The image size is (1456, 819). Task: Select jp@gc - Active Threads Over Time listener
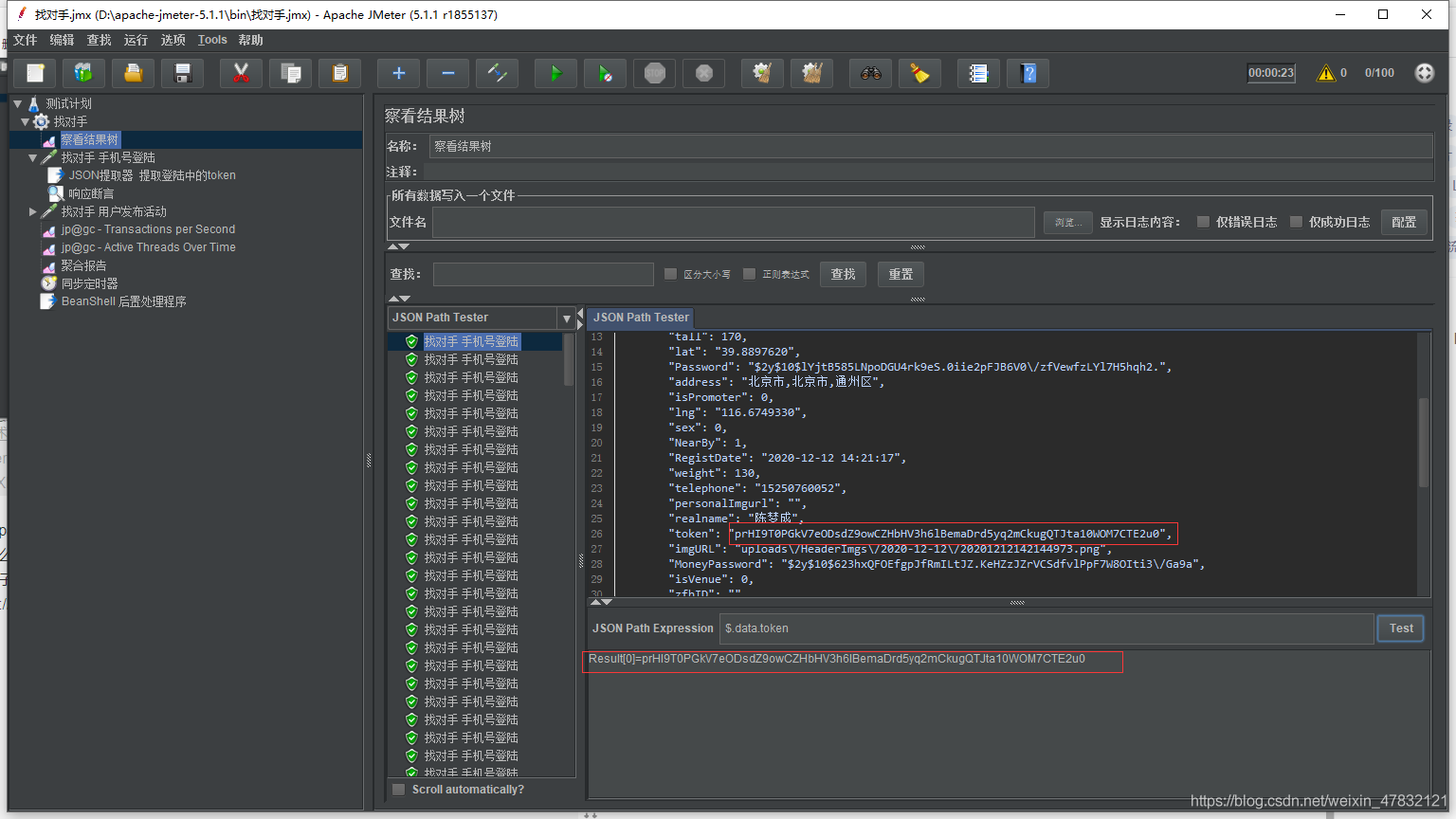(x=148, y=247)
